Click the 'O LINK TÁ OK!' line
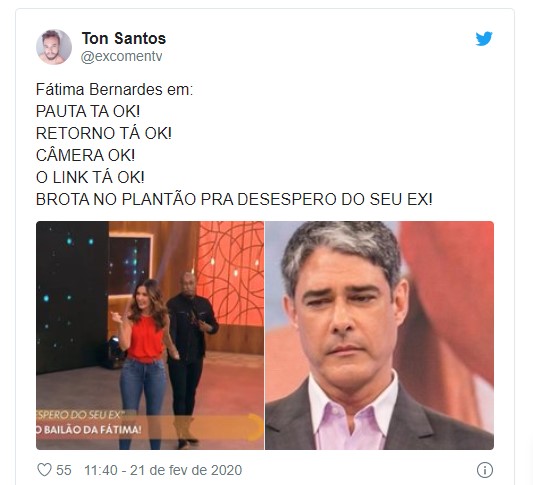Screen dimensions: 533x485 [x=90, y=177]
